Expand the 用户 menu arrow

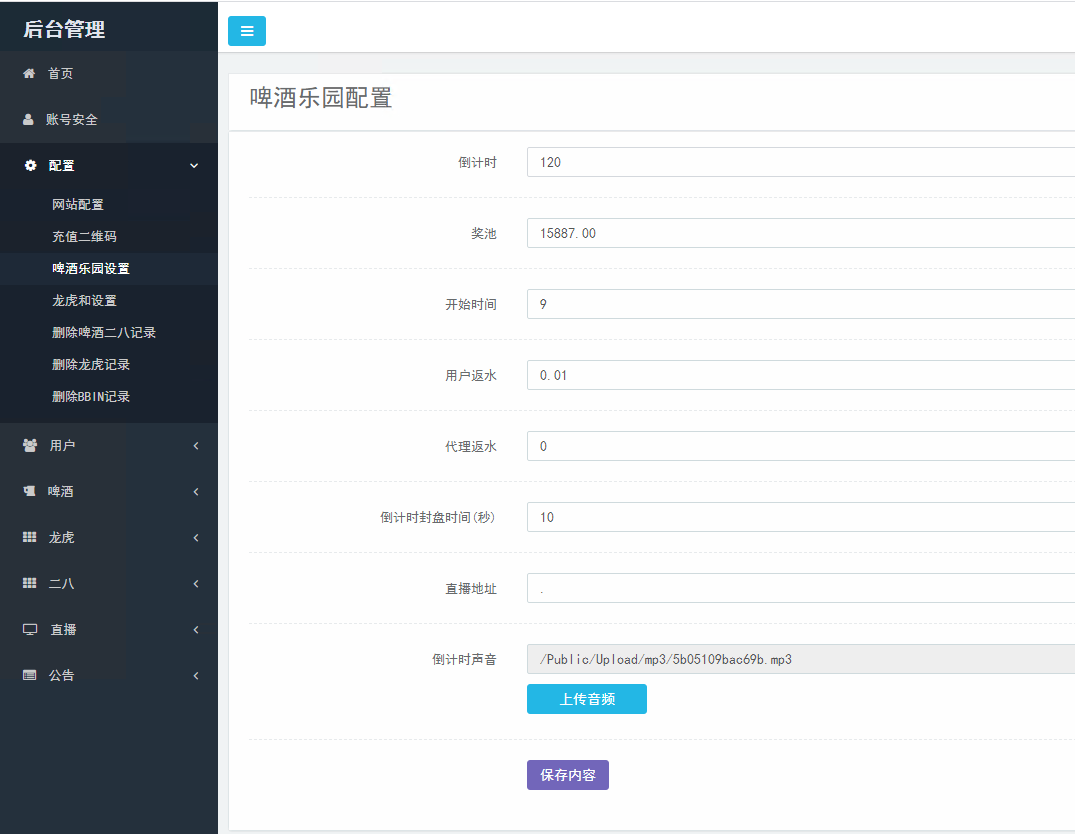pyautogui.click(x=196, y=445)
